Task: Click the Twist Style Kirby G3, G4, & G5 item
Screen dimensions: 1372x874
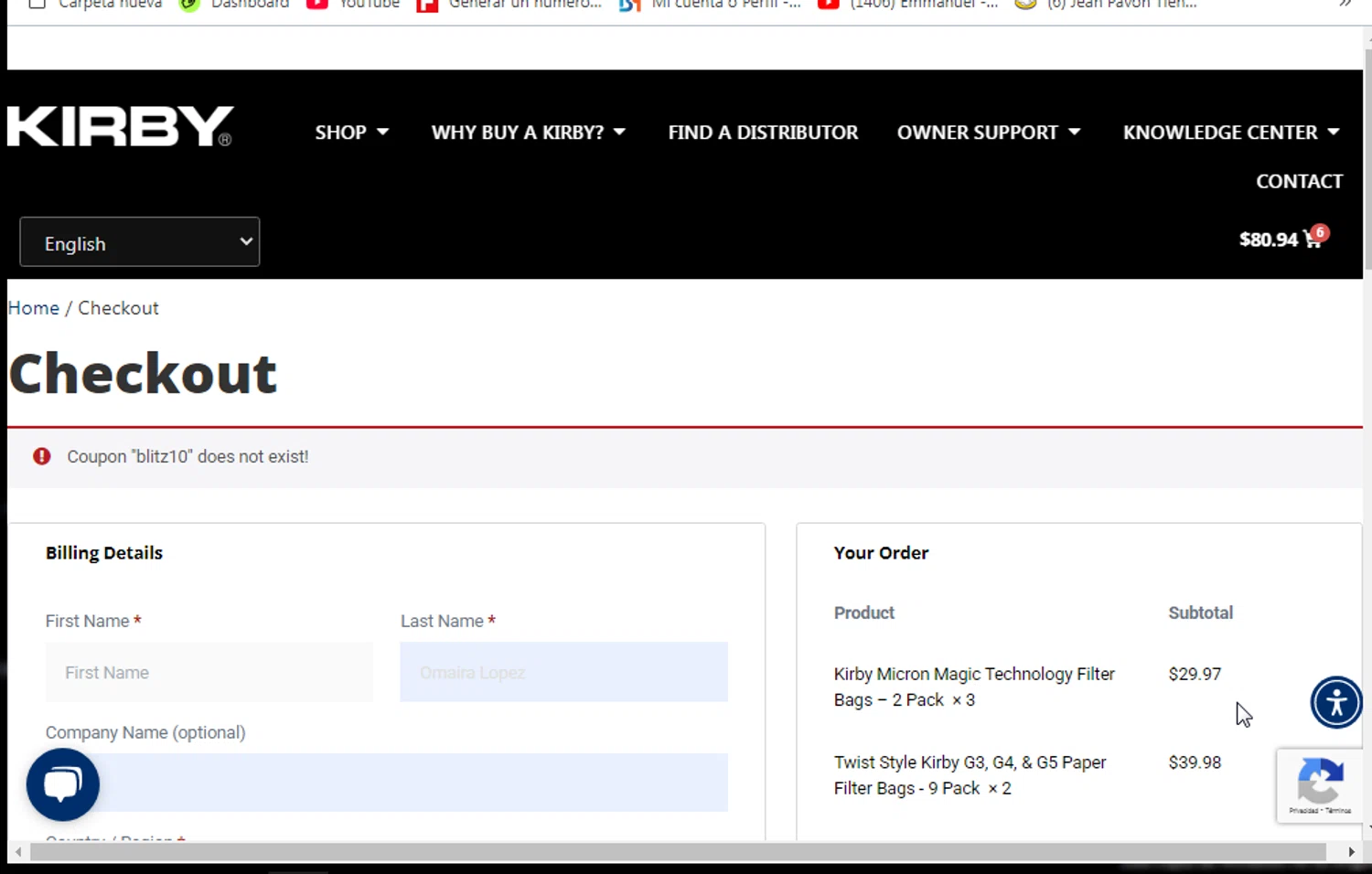Action: point(970,775)
